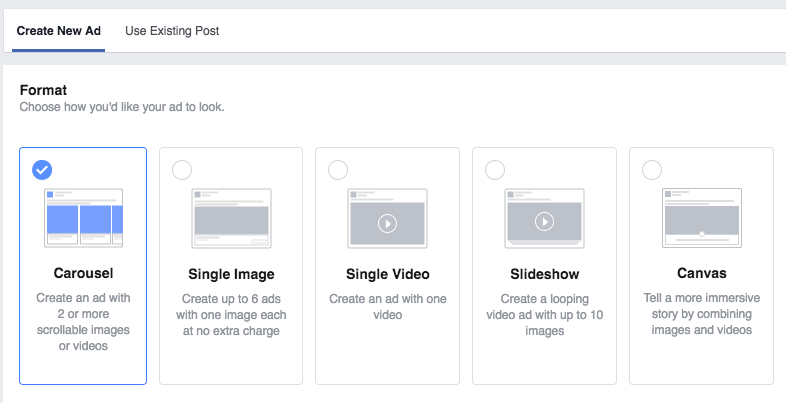Click the Single Image layout preview icon
786x403 pixels.
pos(231,218)
